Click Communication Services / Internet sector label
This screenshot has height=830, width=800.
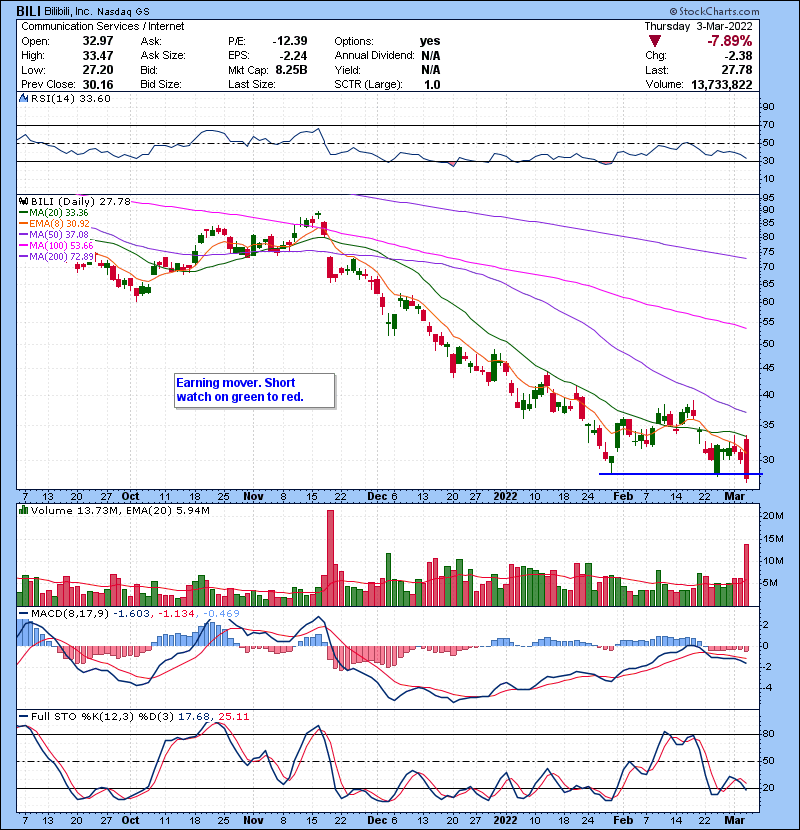coord(103,26)
